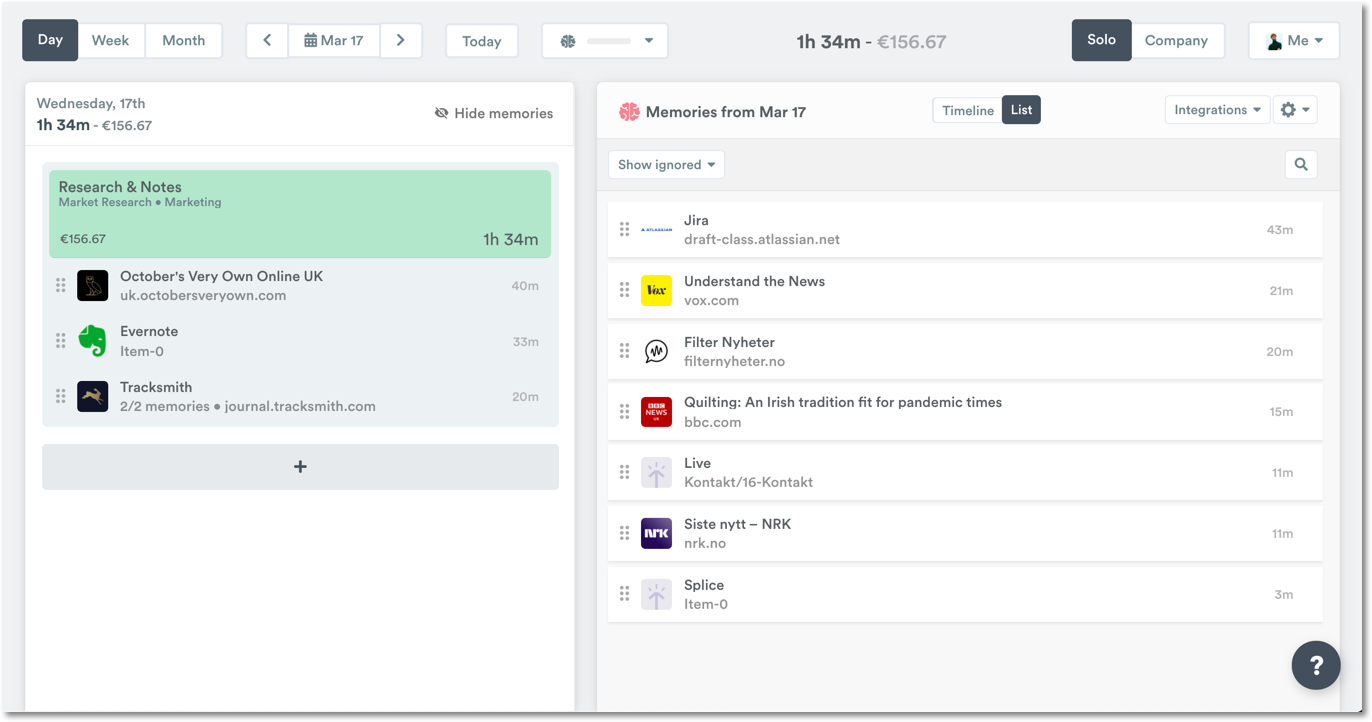The height and width of the screenshot is (722, 1372).
Task: Switch memories to Timeline view
Action: pos(968,110)
